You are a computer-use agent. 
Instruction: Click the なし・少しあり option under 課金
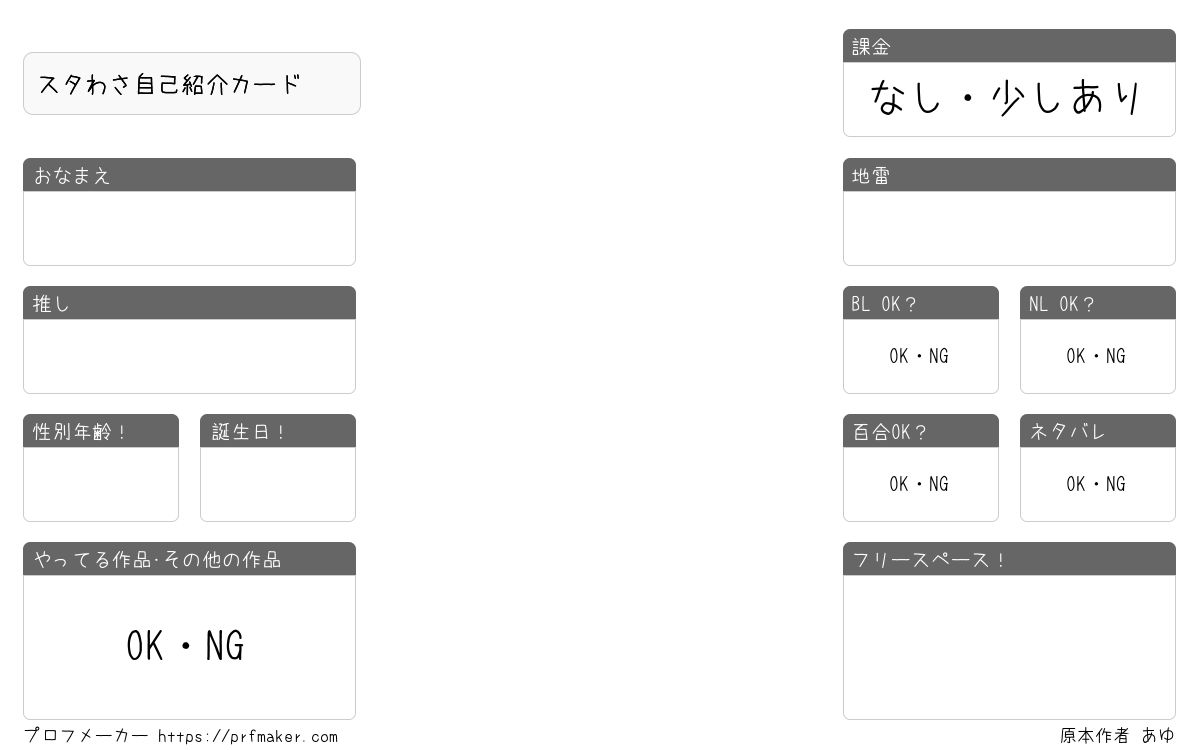(1007, 98)
